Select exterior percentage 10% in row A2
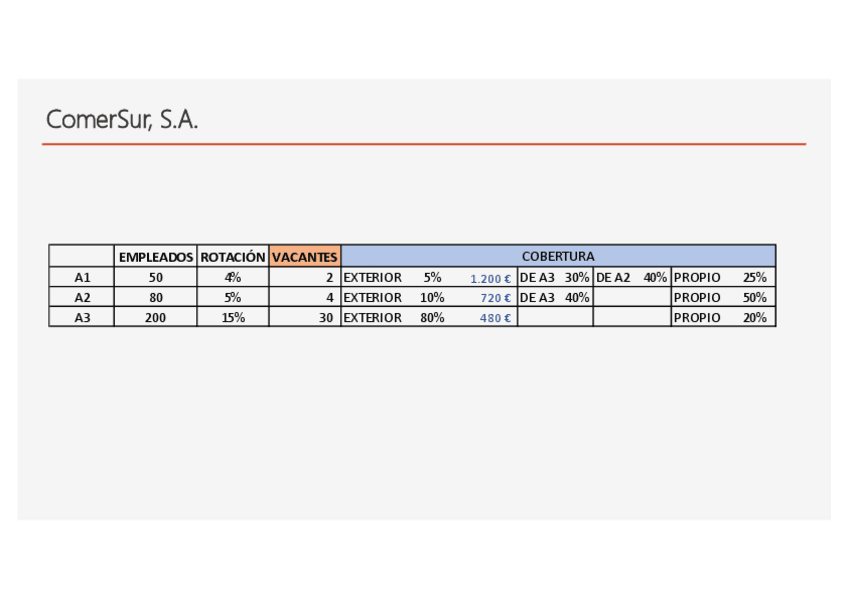Image resolution: width=848 pixels, height=599 pixels. point(432,297)
